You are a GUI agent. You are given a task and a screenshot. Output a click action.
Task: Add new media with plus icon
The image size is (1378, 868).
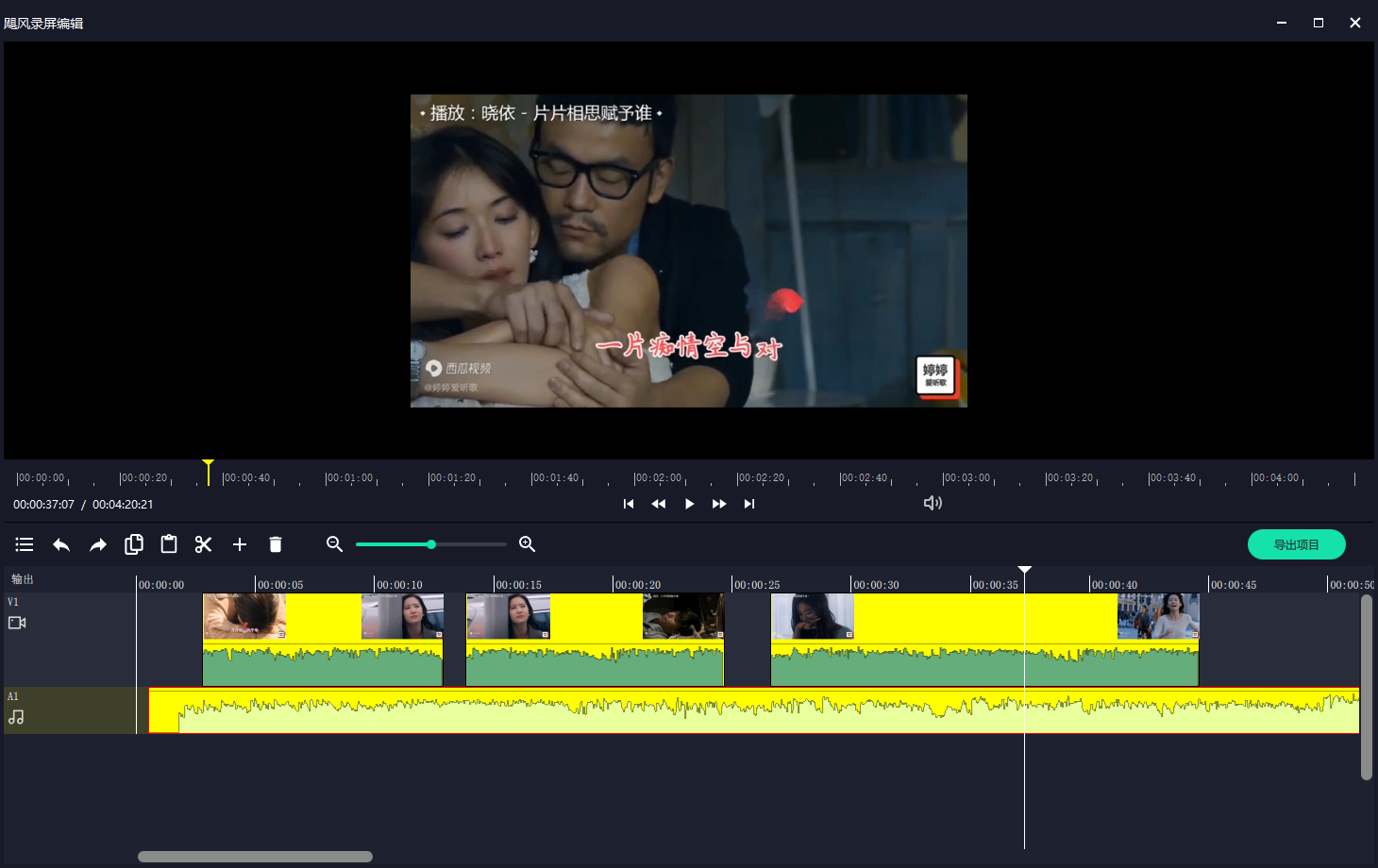[x=240, y=544]
